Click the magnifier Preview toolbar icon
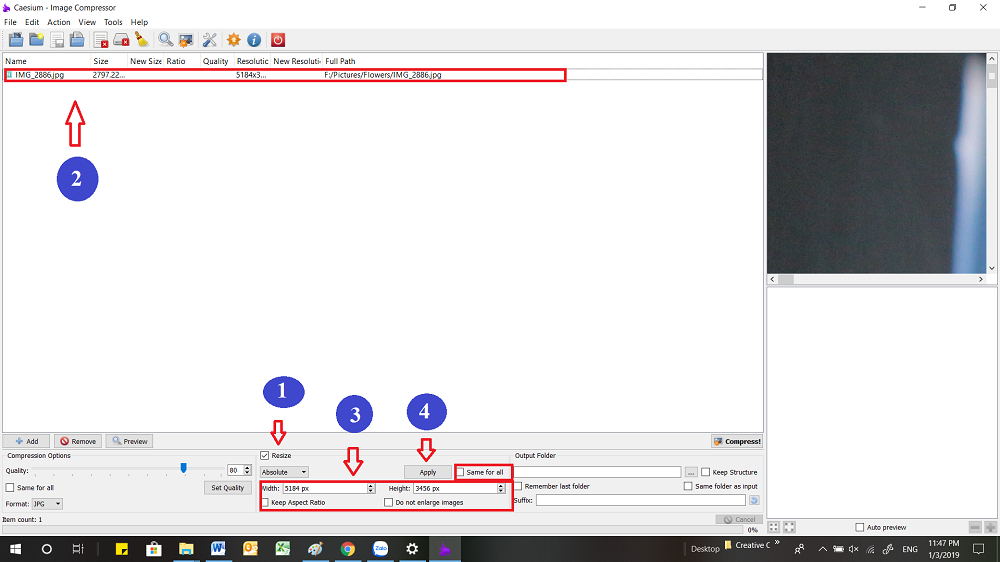Screen dimensions: 1000x562 (x=166, y=40)
